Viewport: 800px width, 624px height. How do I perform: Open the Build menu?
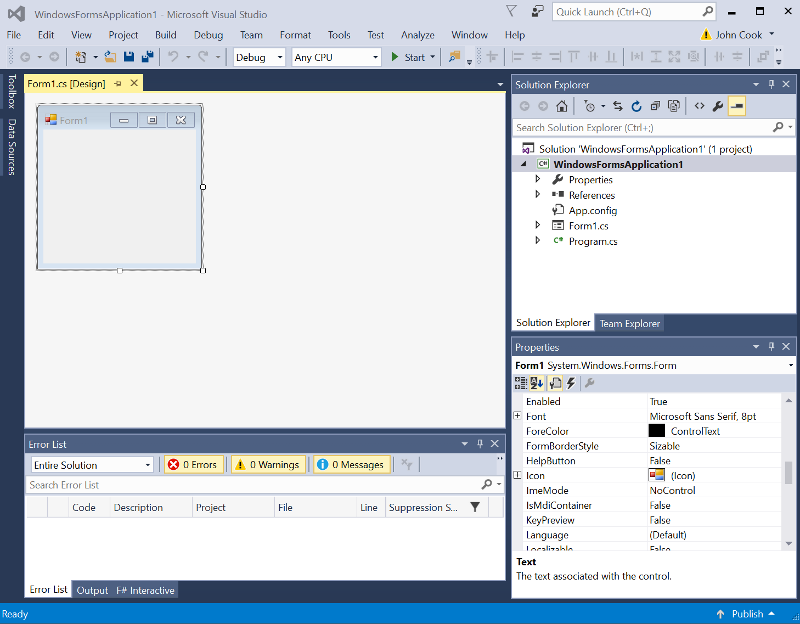166,35
